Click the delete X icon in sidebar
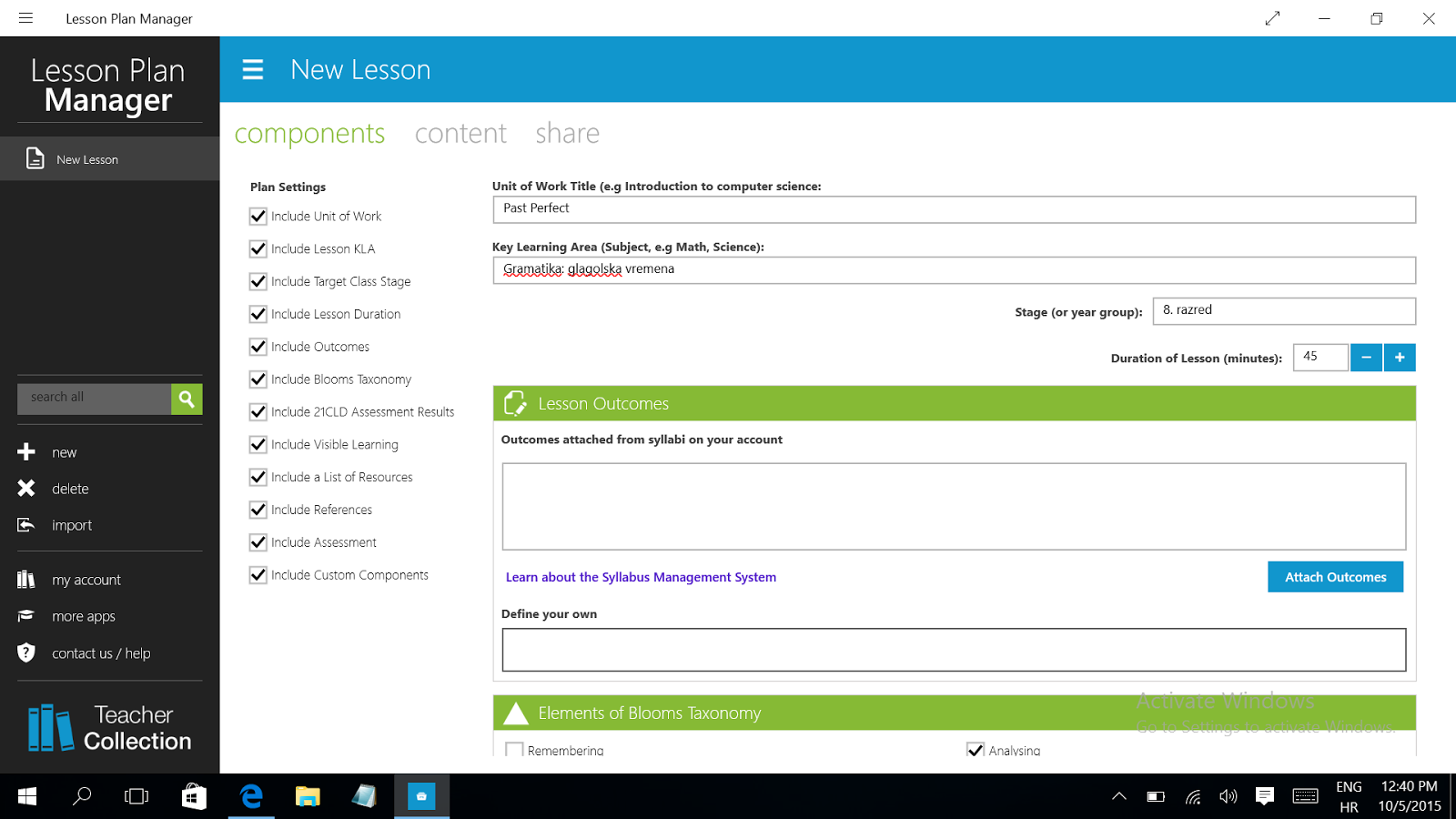 click(x=26, y=489)
